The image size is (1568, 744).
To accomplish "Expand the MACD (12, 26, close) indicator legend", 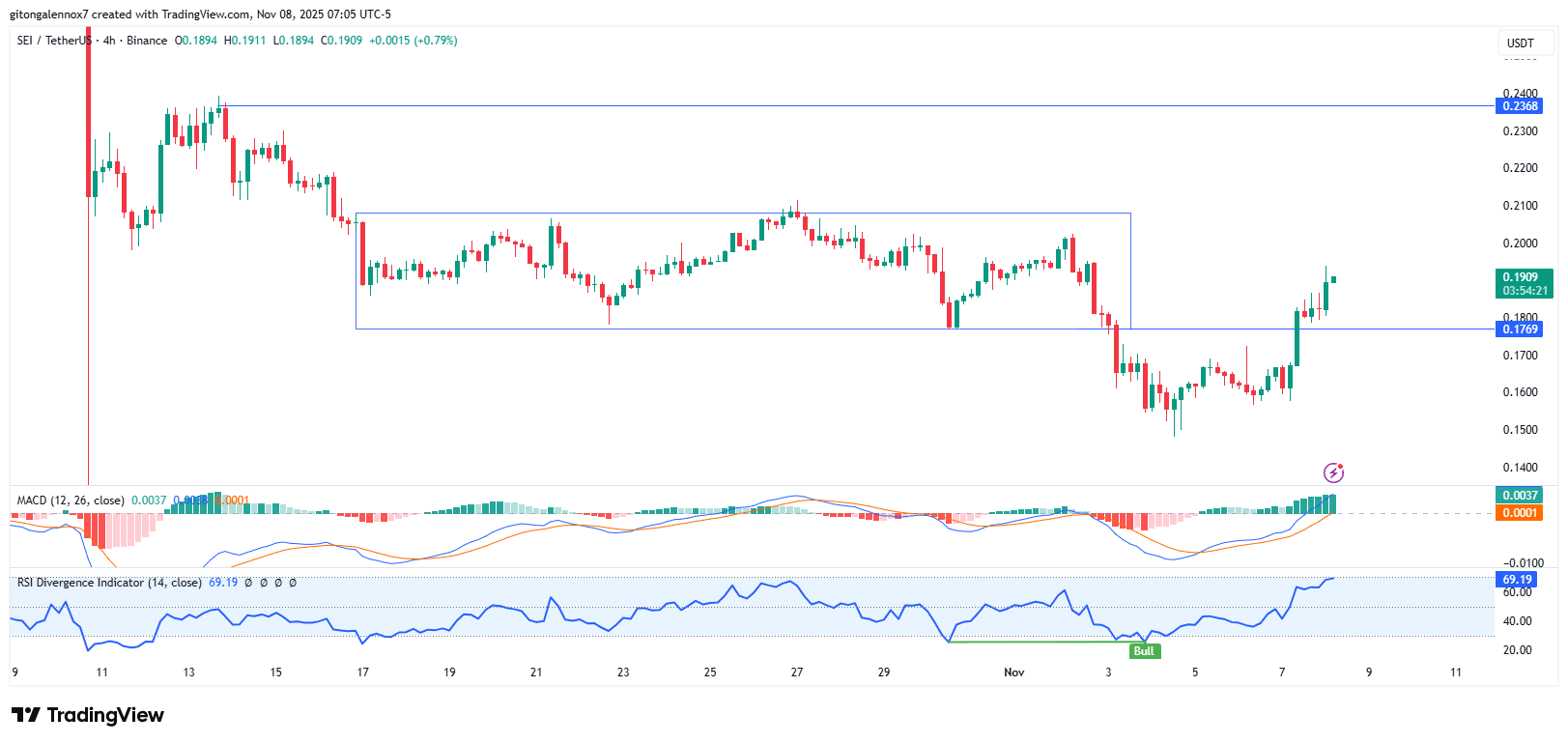I will (x=70, y=501).
